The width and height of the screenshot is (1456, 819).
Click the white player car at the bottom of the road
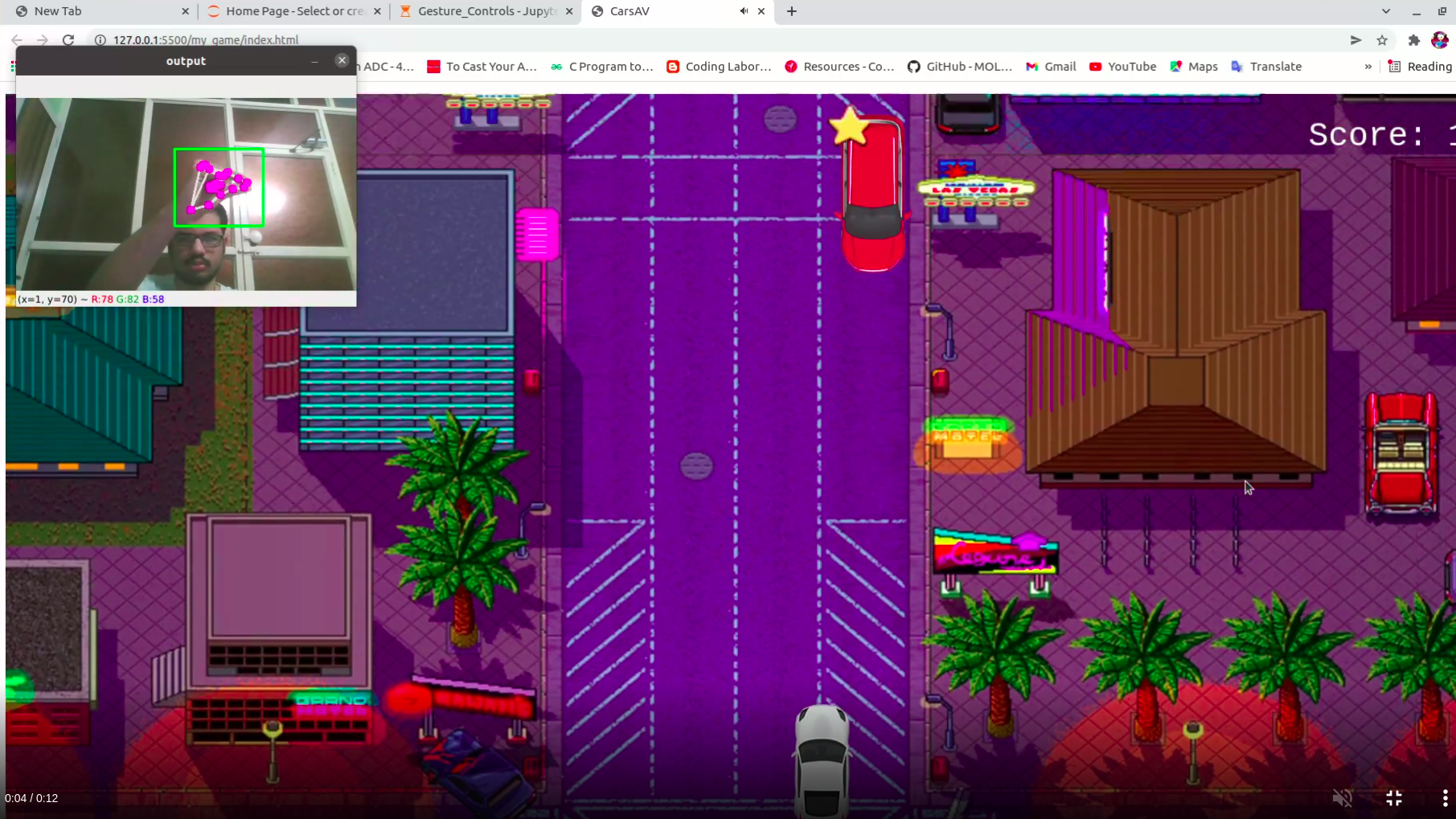822,760
